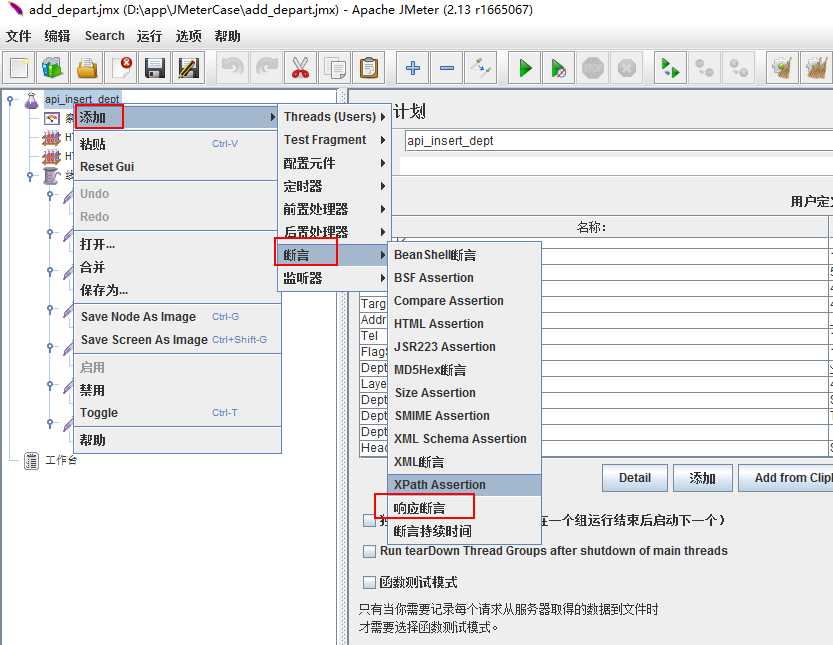Select 断言持续时间 menu item
The image size is (833, 645).
pyautogui.click(x=465, y=531)
